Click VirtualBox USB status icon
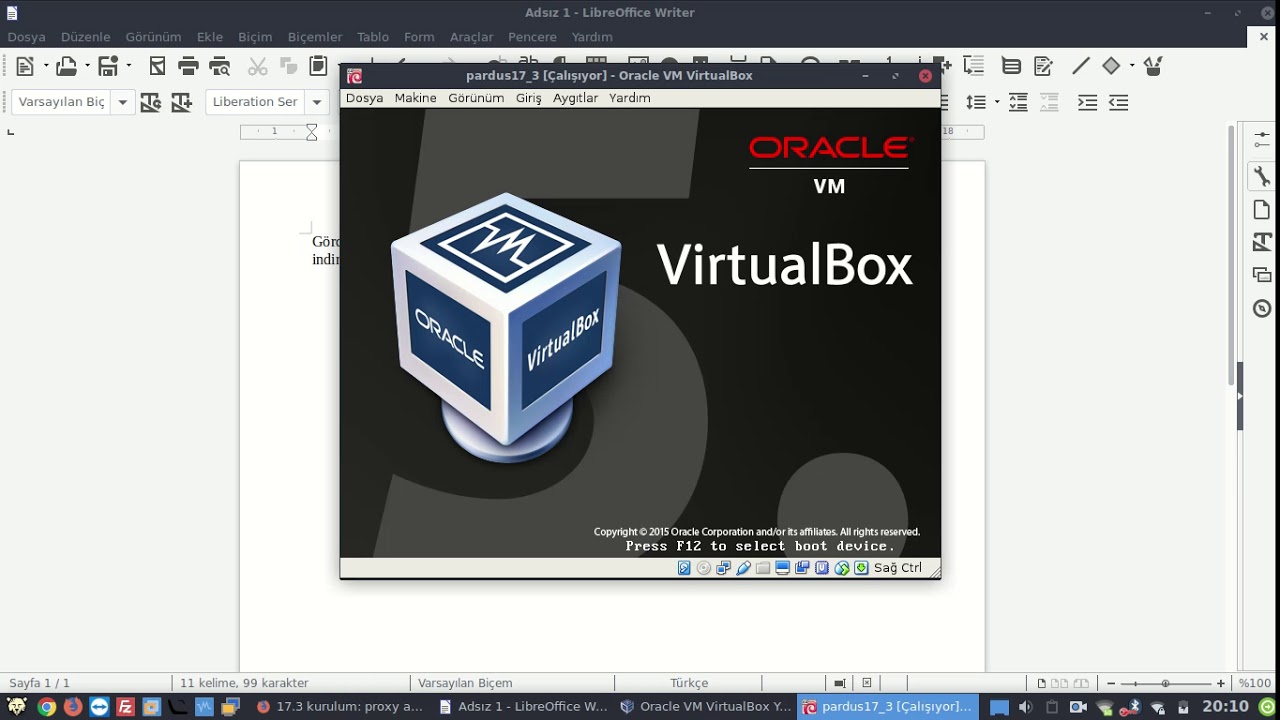This screenshot has height=720, width=1280. click(x=743, y=568)
